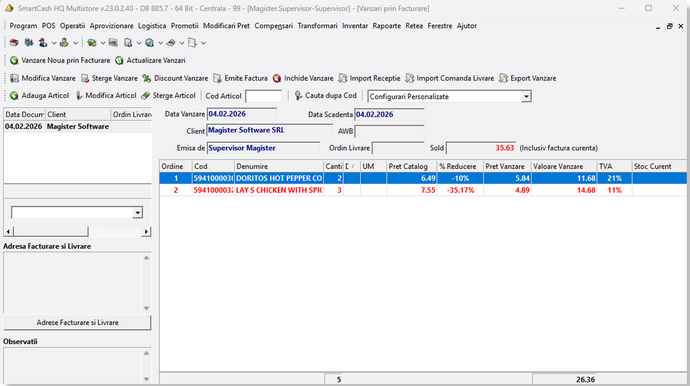690x386 pixels.
Task: Click the horizontal scrollbar left arrow in sales list
Action: pos(8,232)
